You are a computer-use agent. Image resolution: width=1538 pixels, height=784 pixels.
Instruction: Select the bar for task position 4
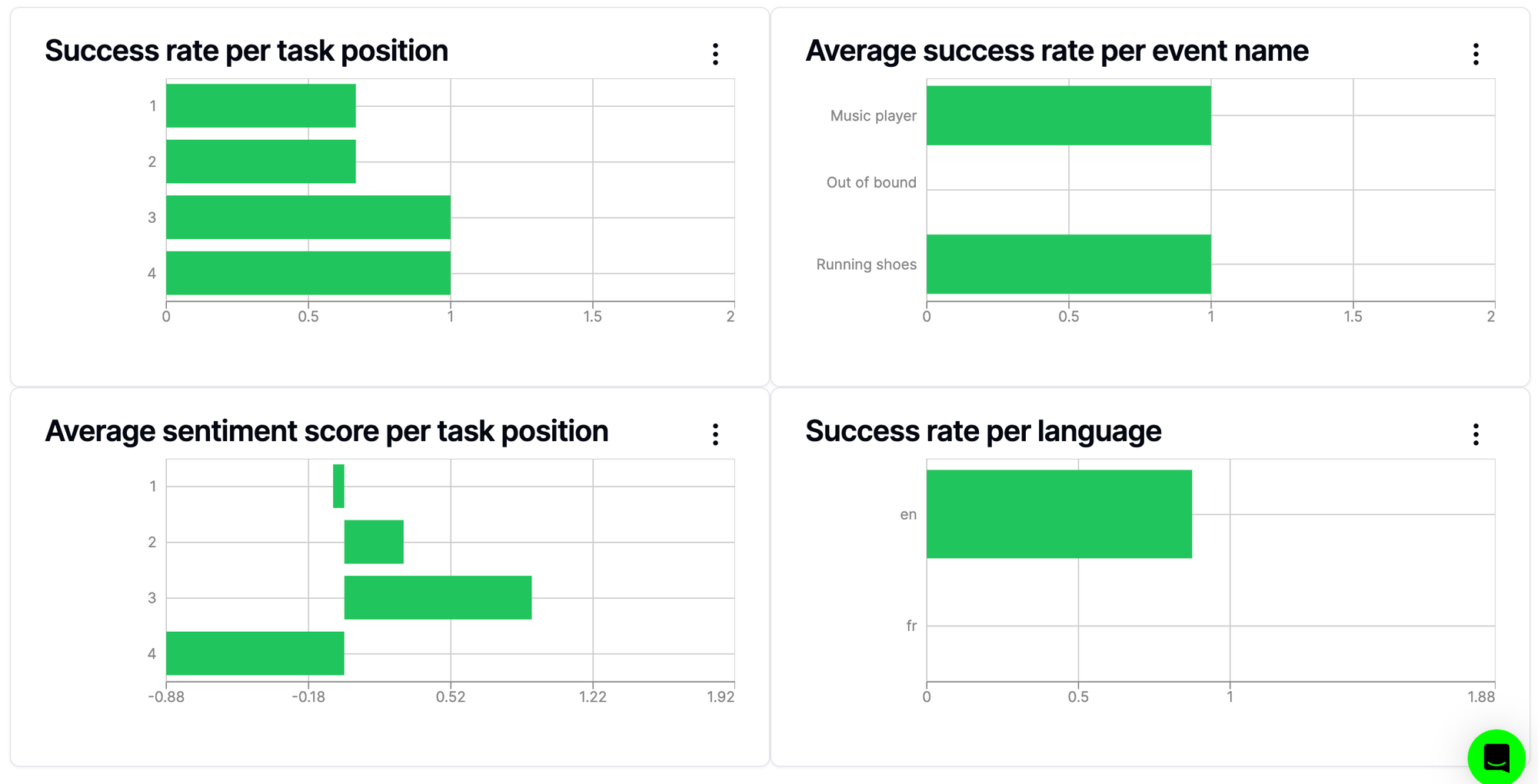[308, 273]
